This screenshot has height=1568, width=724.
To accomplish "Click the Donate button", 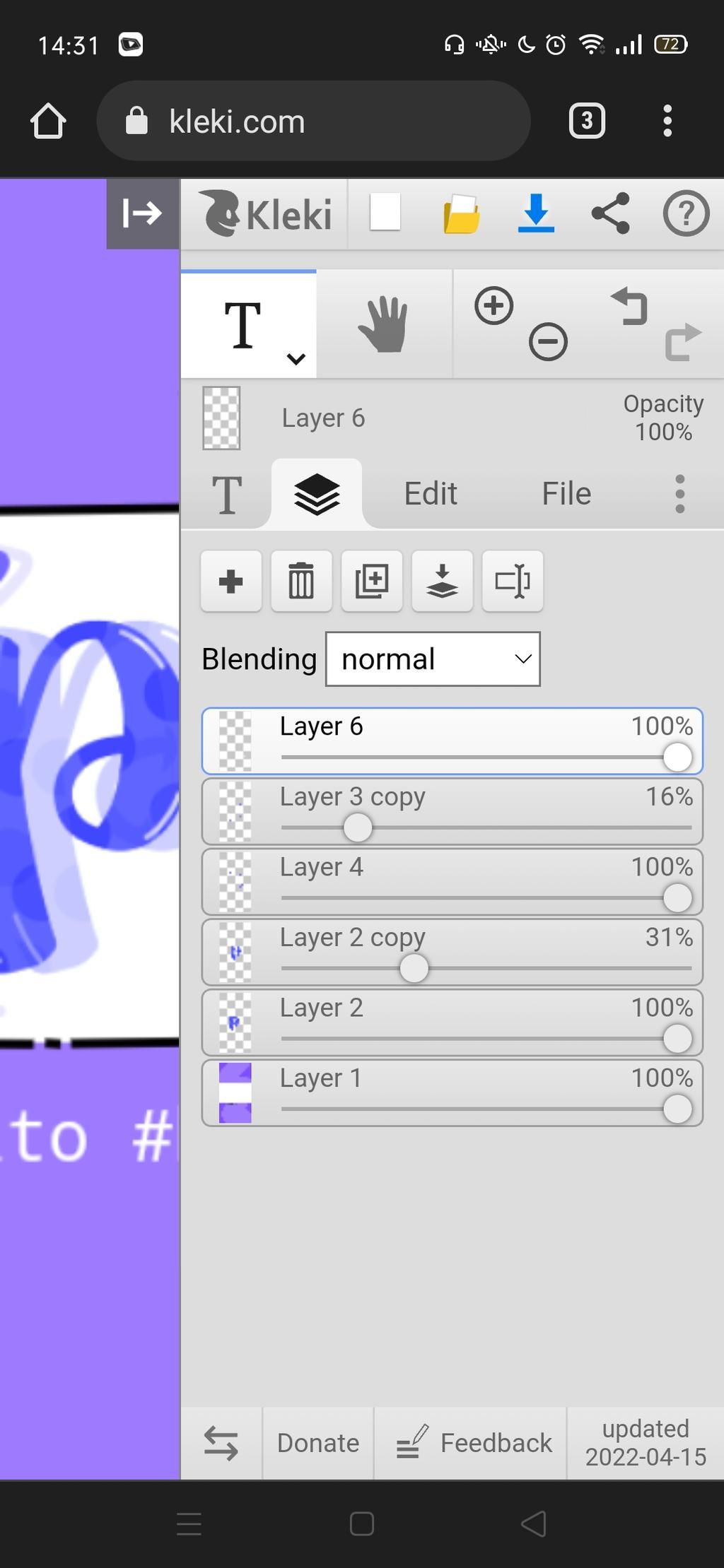I will coord(317,1442).
